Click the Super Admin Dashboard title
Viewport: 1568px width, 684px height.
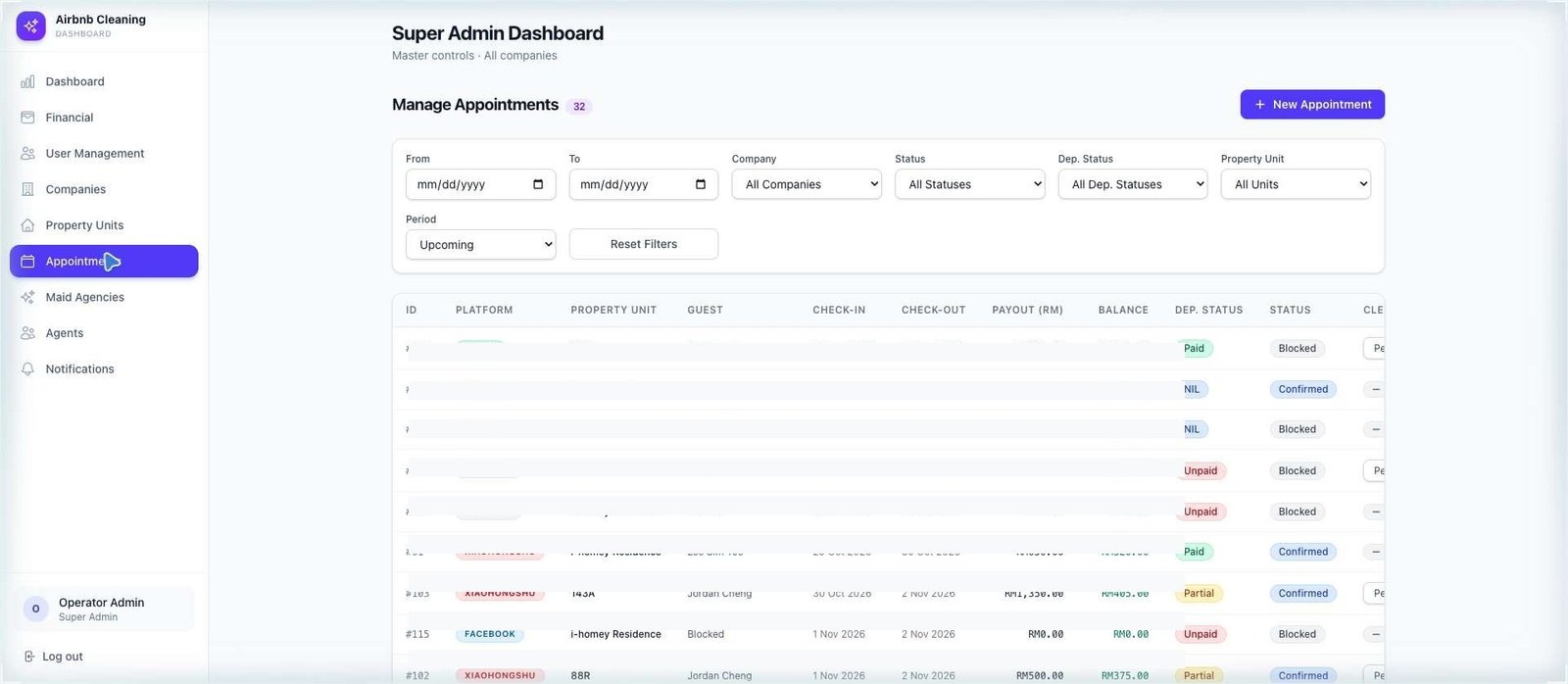click(x=498, y=33)
